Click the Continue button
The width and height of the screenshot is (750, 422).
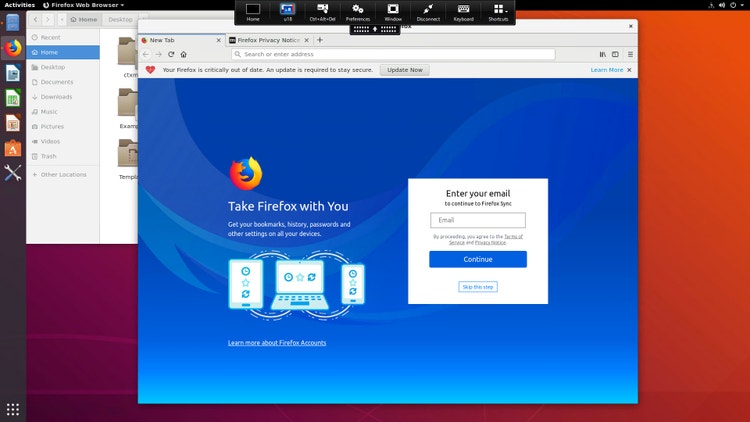[x=478, y=259]
